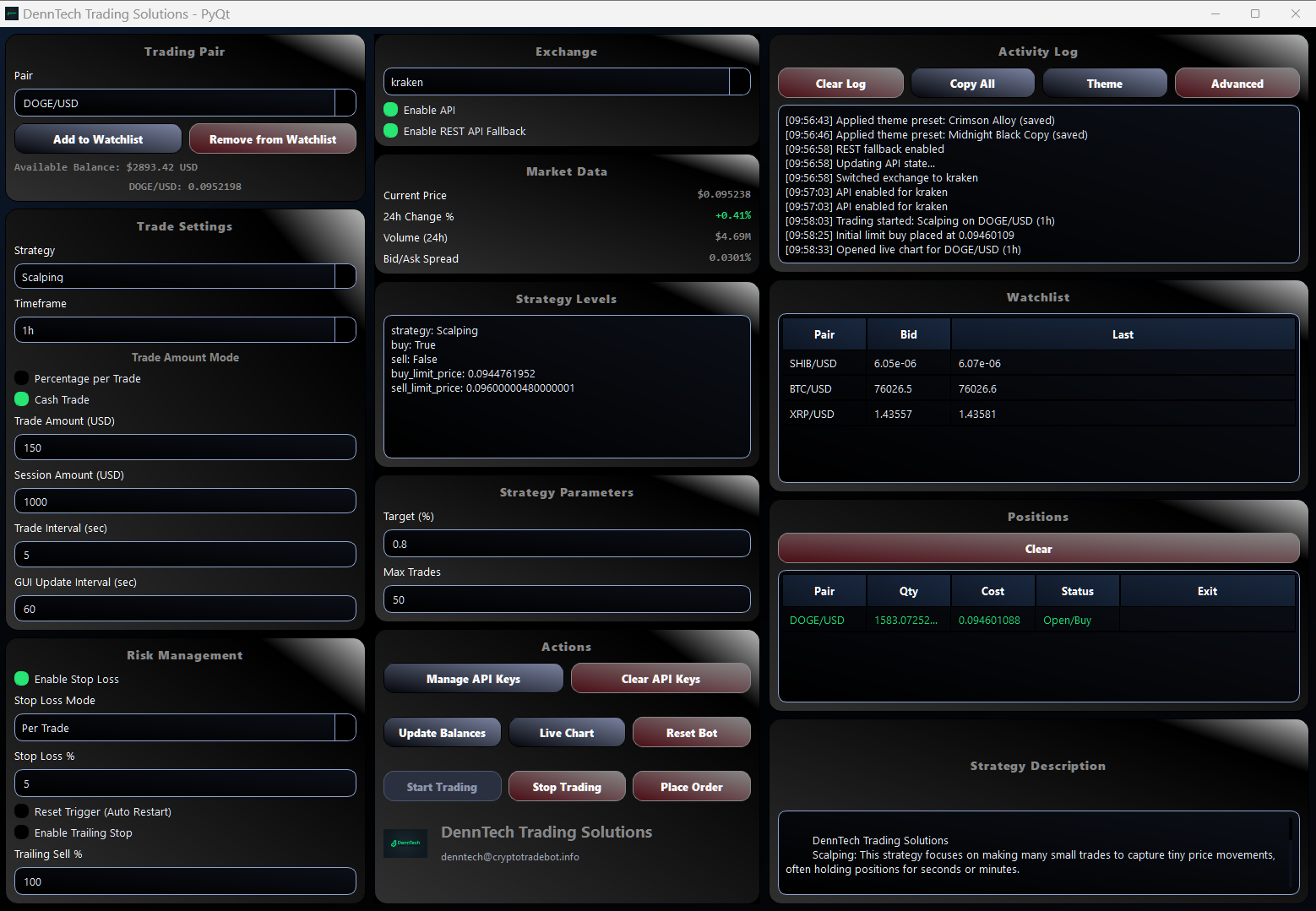Open the Theme panel in Activity Log
The width and height of the screenshot is (1316, 911).
pyautogui.click(x=1104, y=83)
